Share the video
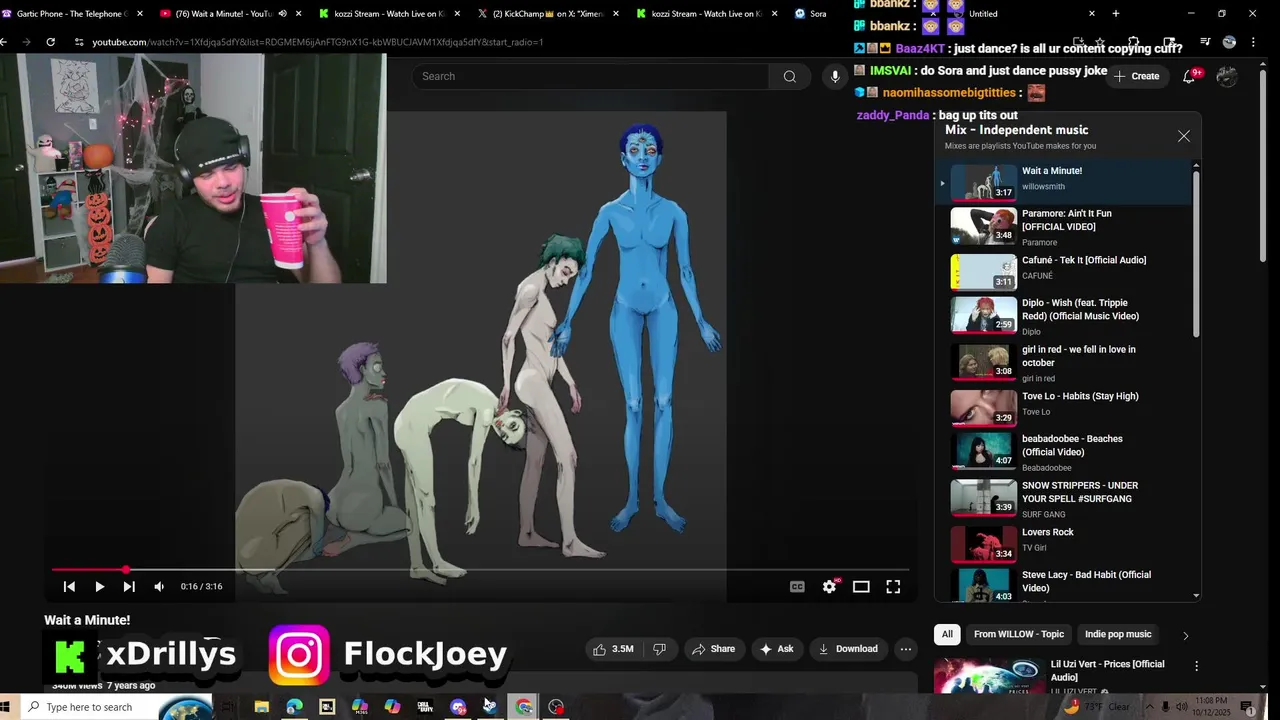This screenshot has width=1280, height=720. 713,649
